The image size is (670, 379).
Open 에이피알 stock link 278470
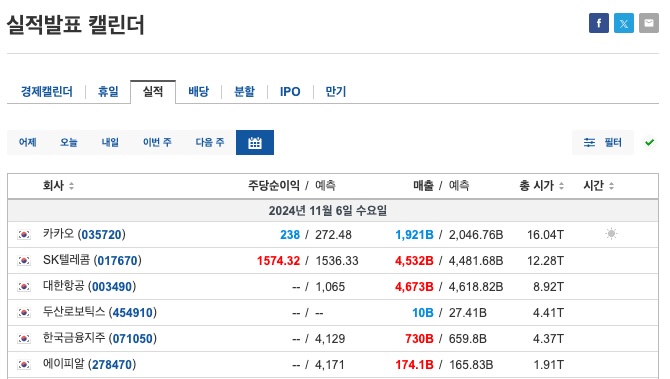[112, 365]
